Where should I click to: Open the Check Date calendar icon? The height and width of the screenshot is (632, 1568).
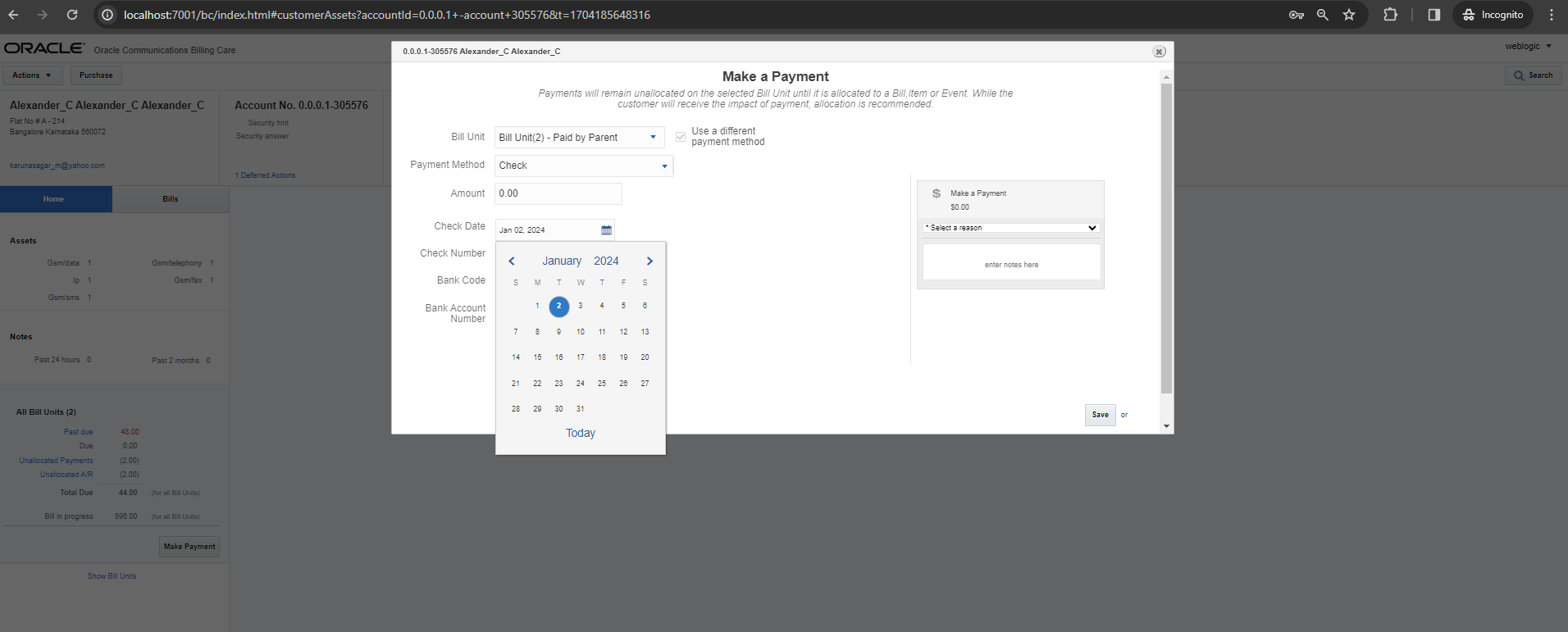click(607, 230)
